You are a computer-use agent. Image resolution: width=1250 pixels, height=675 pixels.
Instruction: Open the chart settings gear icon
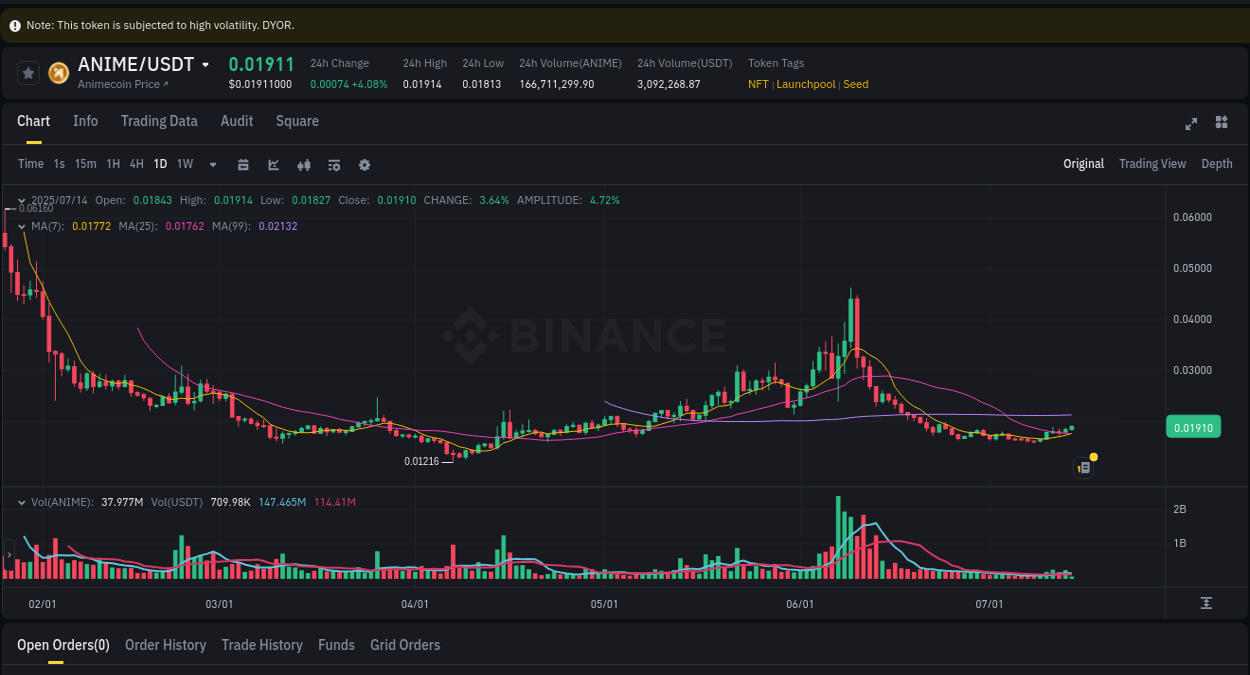coord(364,164)
